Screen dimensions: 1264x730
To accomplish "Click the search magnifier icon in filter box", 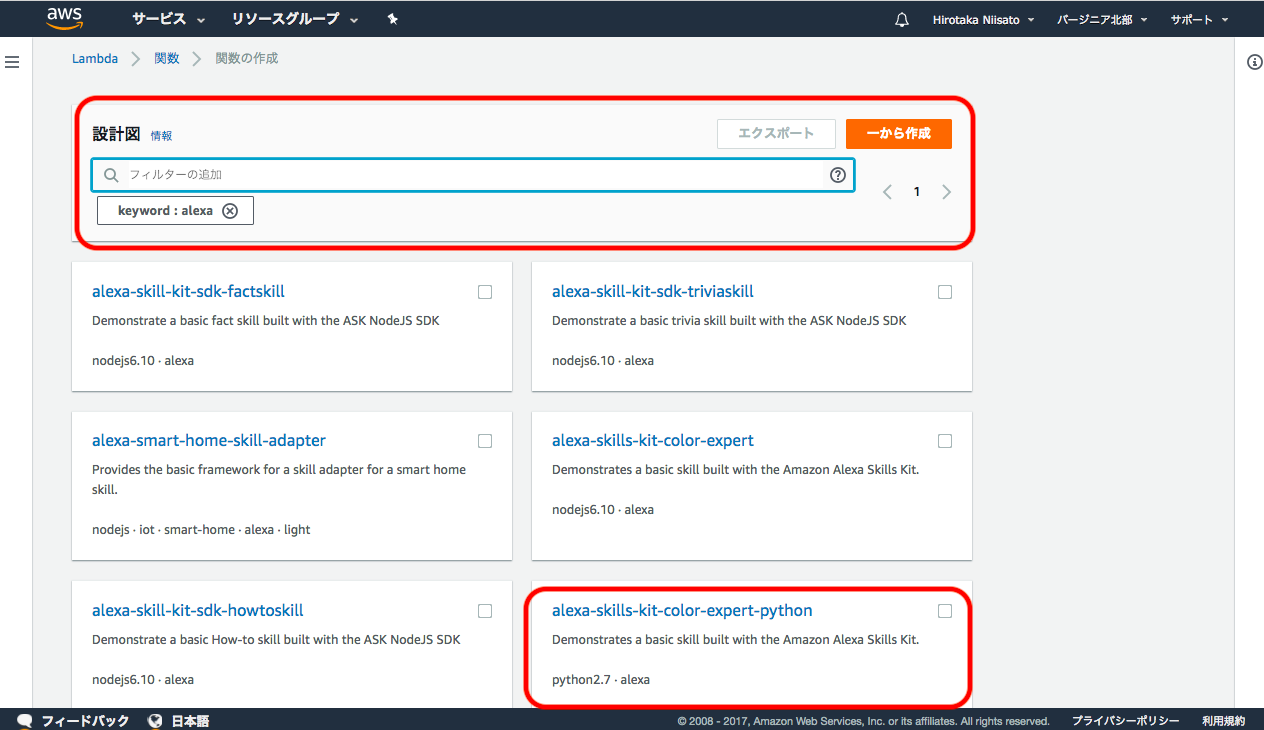I will (x=111, y=175).
